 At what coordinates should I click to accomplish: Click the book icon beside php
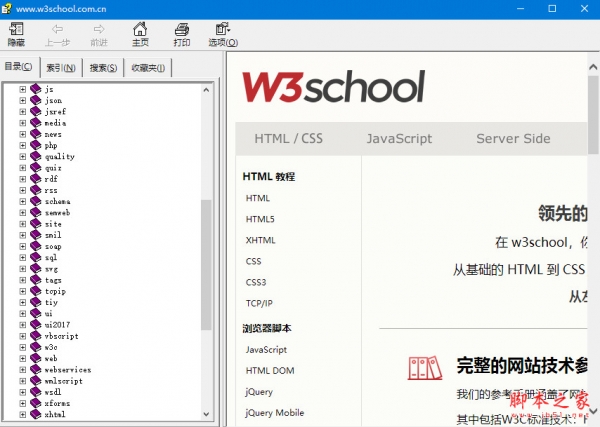coord(36,145)
